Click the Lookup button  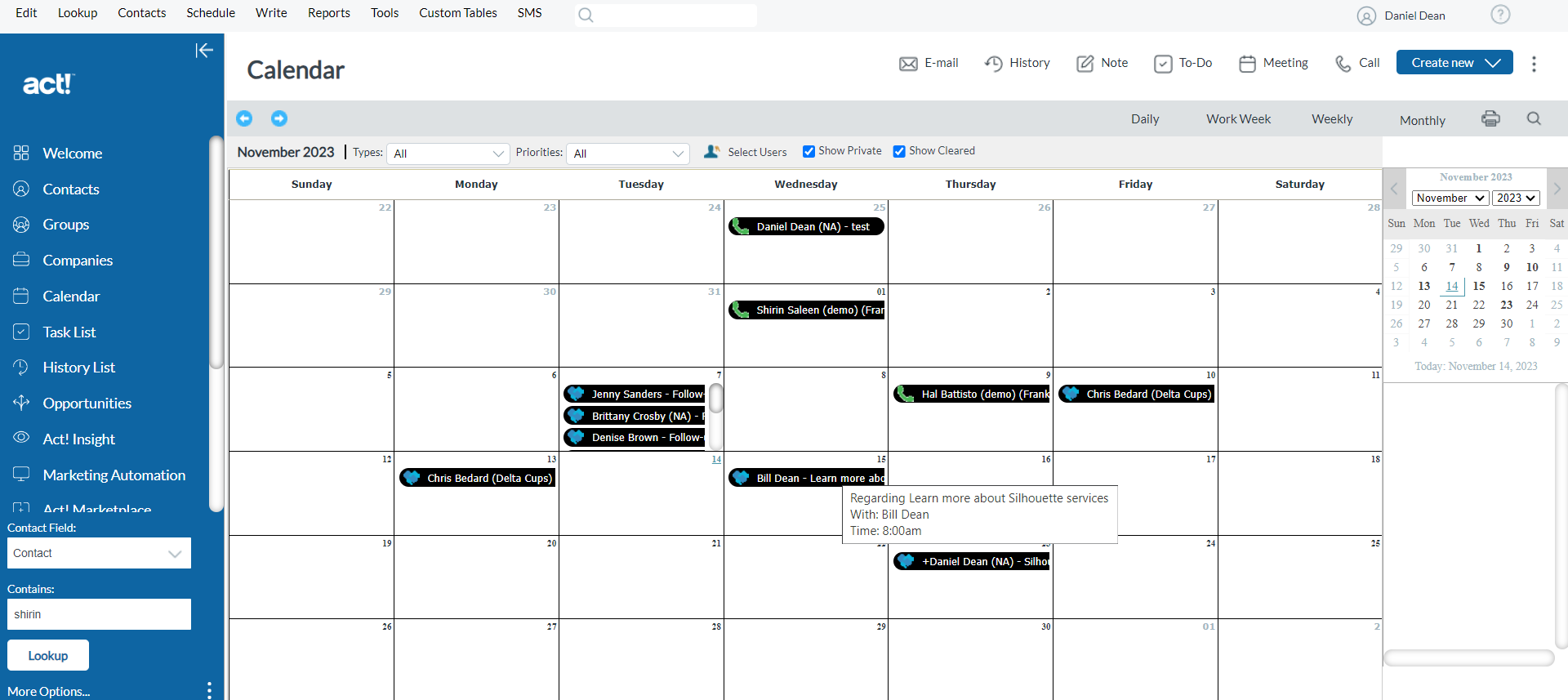[48, 655]
